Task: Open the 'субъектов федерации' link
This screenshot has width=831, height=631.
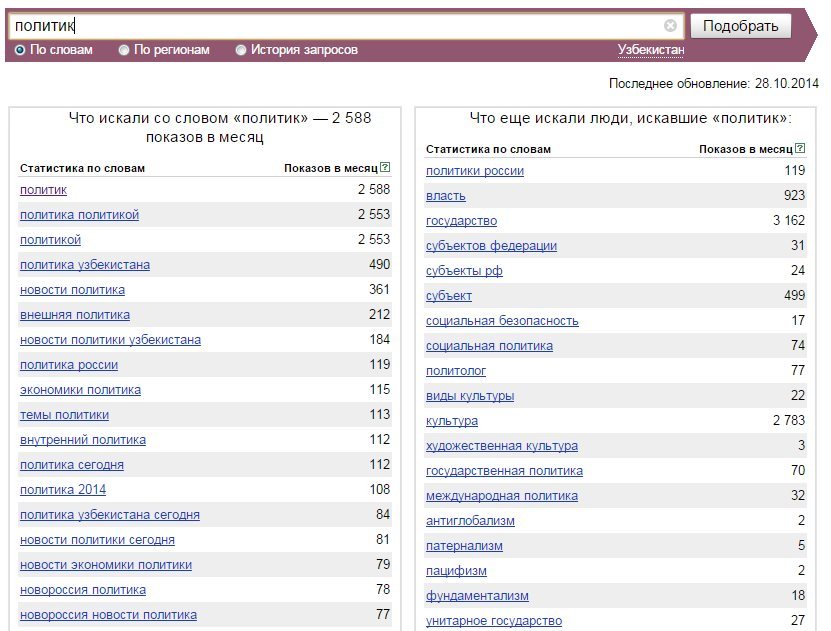Action: click(491, 245)
